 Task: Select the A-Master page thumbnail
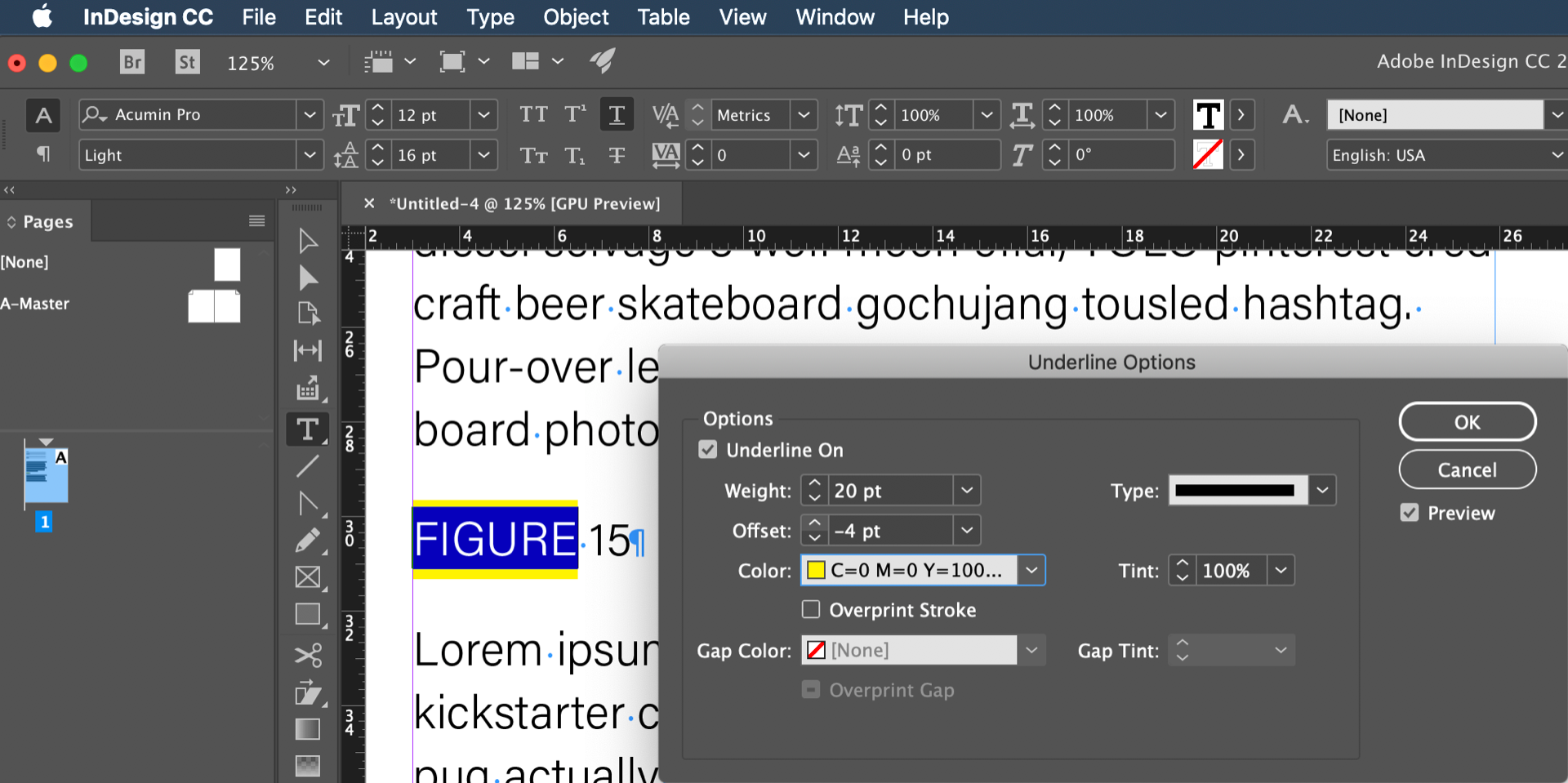click(x=214, y=306)
